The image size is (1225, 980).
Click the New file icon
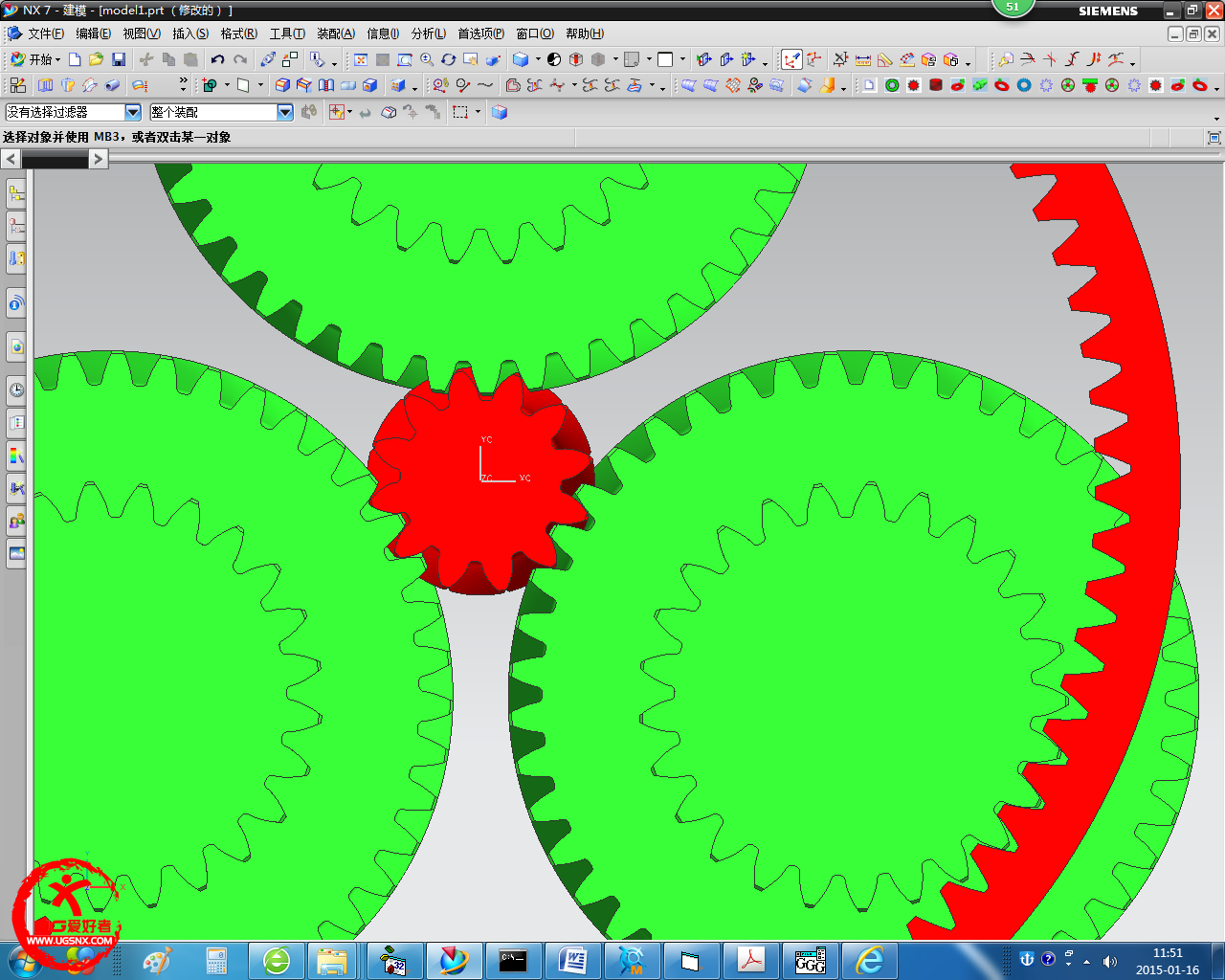[x=75, y=59]
